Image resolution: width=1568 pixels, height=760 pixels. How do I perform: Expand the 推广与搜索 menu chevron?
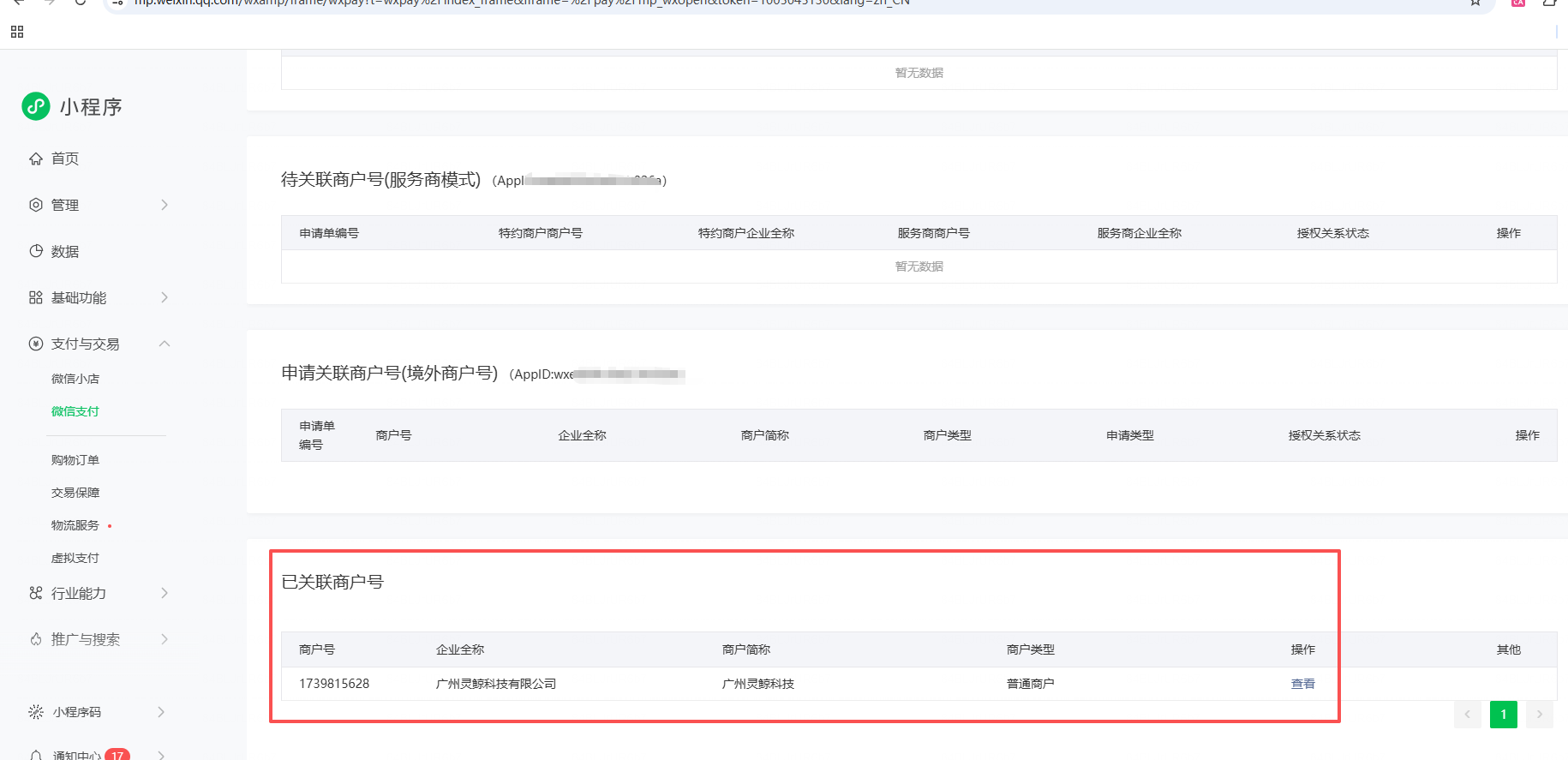(165, 639)
